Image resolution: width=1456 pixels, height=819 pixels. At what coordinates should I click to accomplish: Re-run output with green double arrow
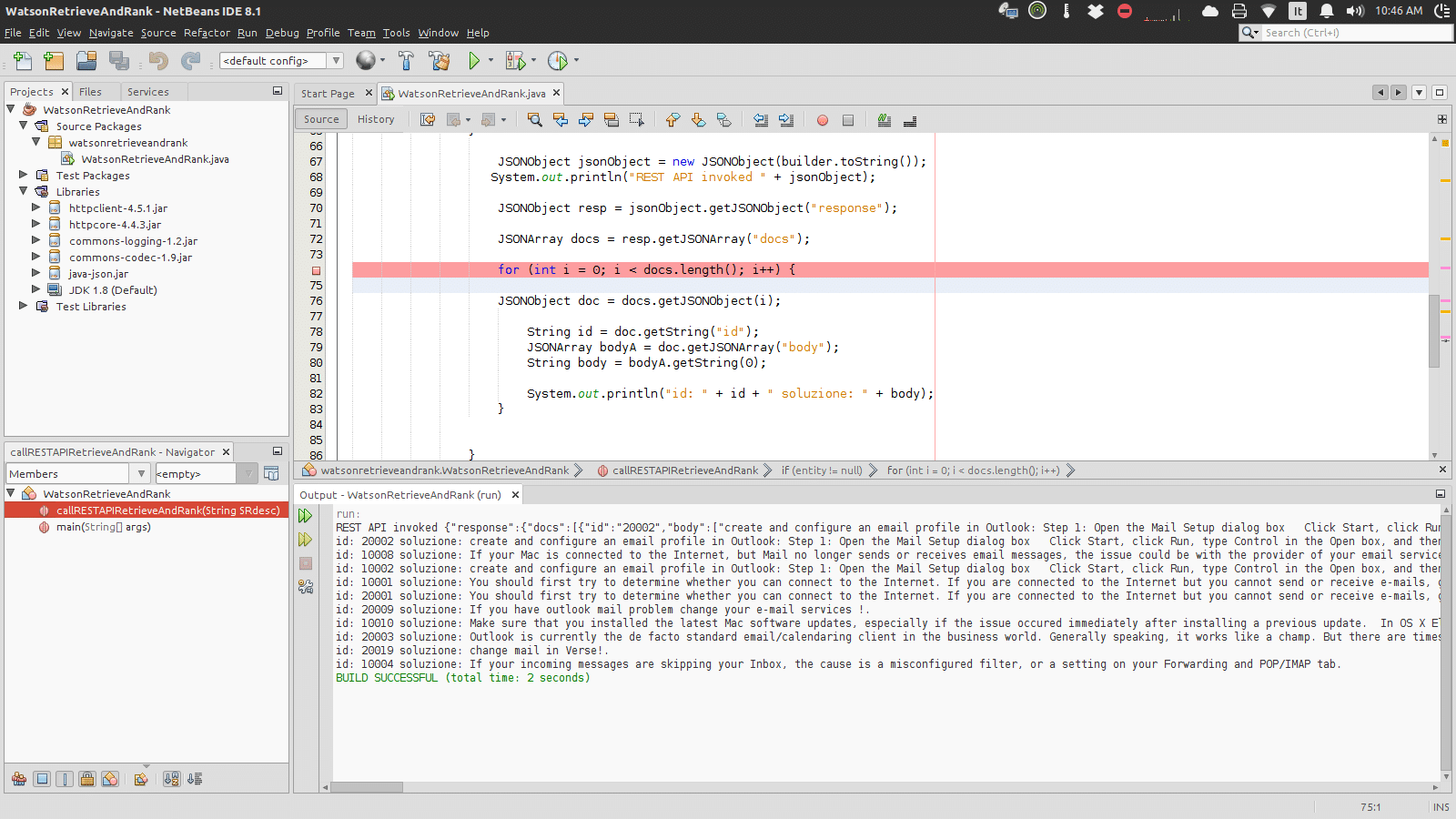point(306,516)
